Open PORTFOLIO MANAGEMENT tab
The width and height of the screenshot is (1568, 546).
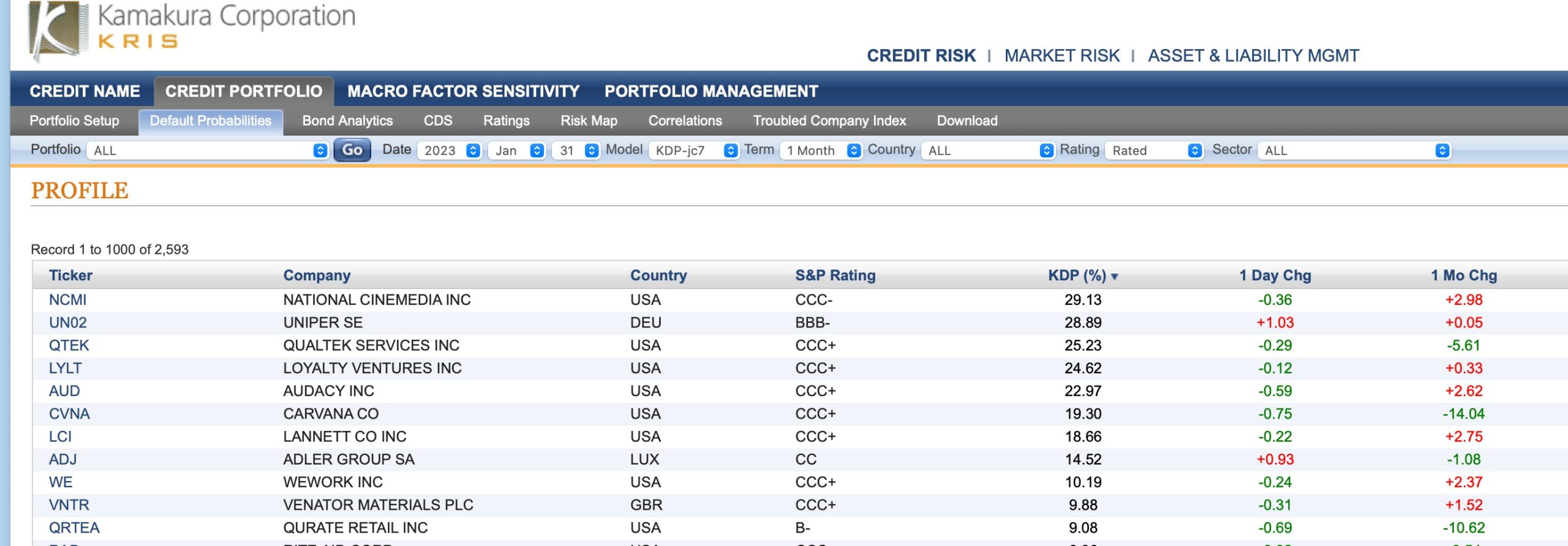pyautogui.click(x=711, y=91)
